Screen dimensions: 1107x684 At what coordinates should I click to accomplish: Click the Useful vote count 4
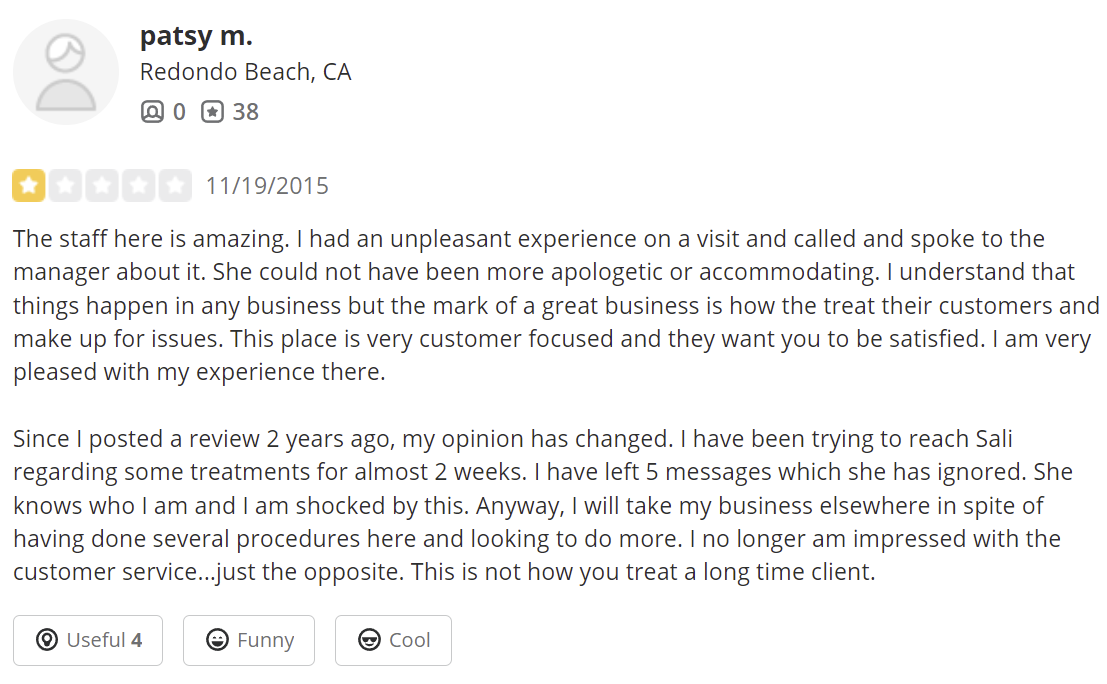pyautogui.click(x=136, y=640)
